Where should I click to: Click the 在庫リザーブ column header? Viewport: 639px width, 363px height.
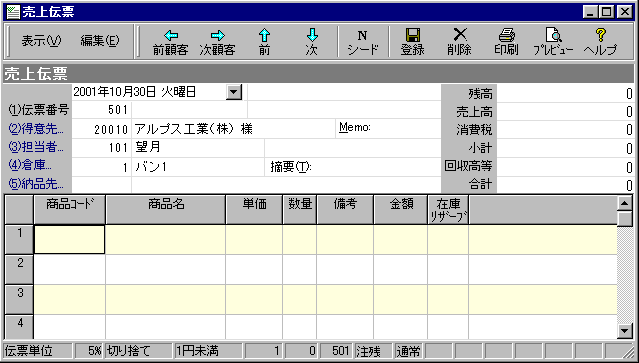(448, 209)
